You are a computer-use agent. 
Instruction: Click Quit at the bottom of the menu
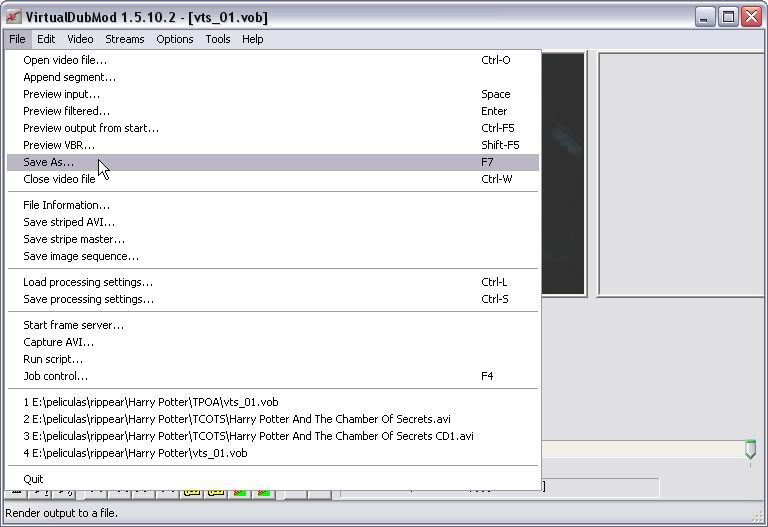click(x=33, y=479)
